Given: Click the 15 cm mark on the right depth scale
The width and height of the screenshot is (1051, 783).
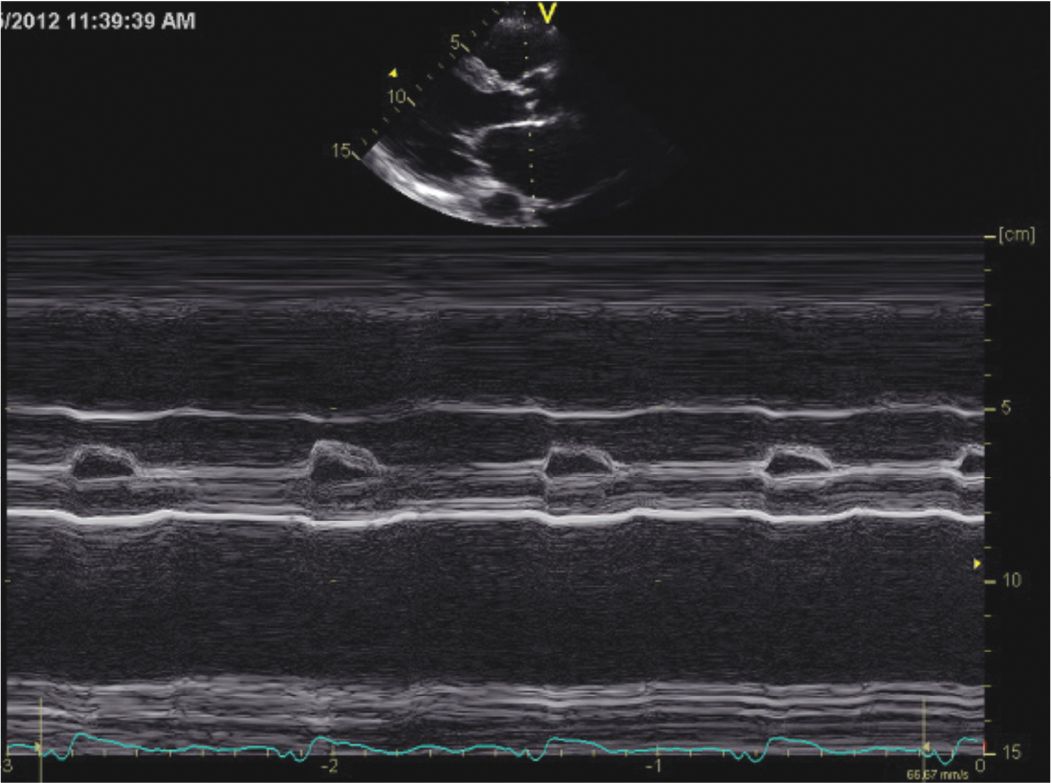Looking at the screenshot, I should click(1009, 752).
